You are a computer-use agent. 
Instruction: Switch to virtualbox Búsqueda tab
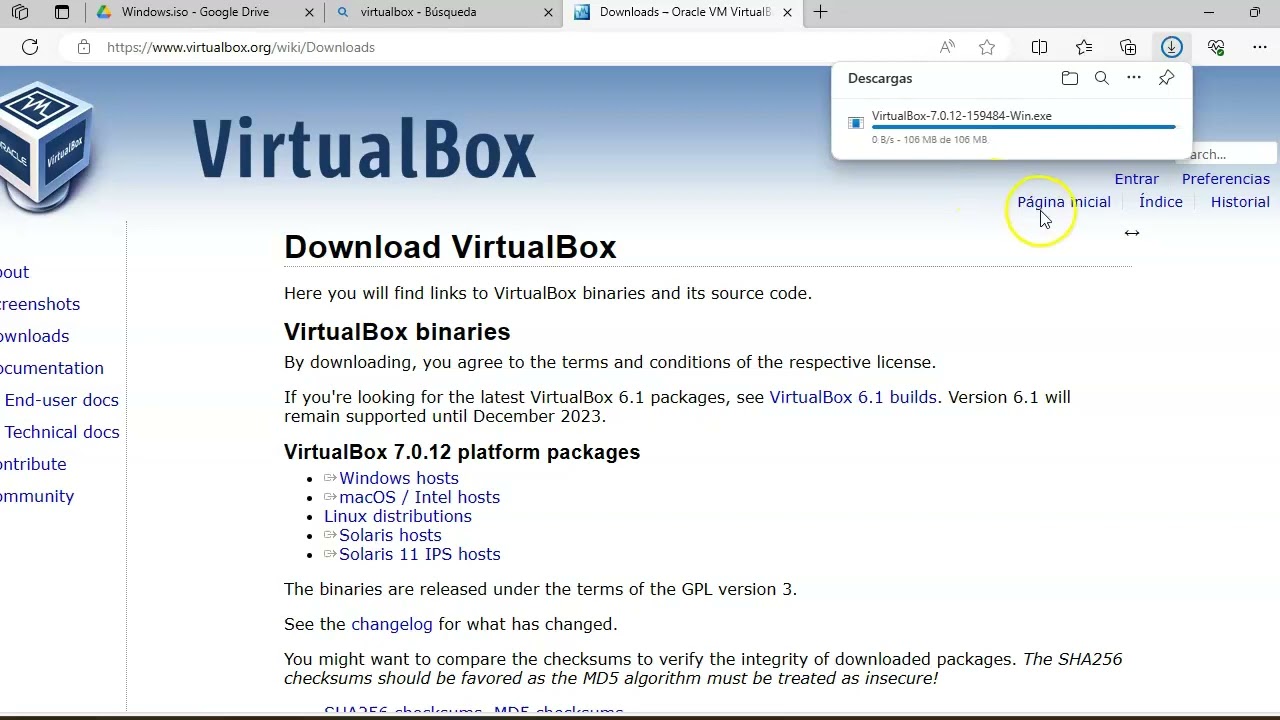tap(444, 13)
